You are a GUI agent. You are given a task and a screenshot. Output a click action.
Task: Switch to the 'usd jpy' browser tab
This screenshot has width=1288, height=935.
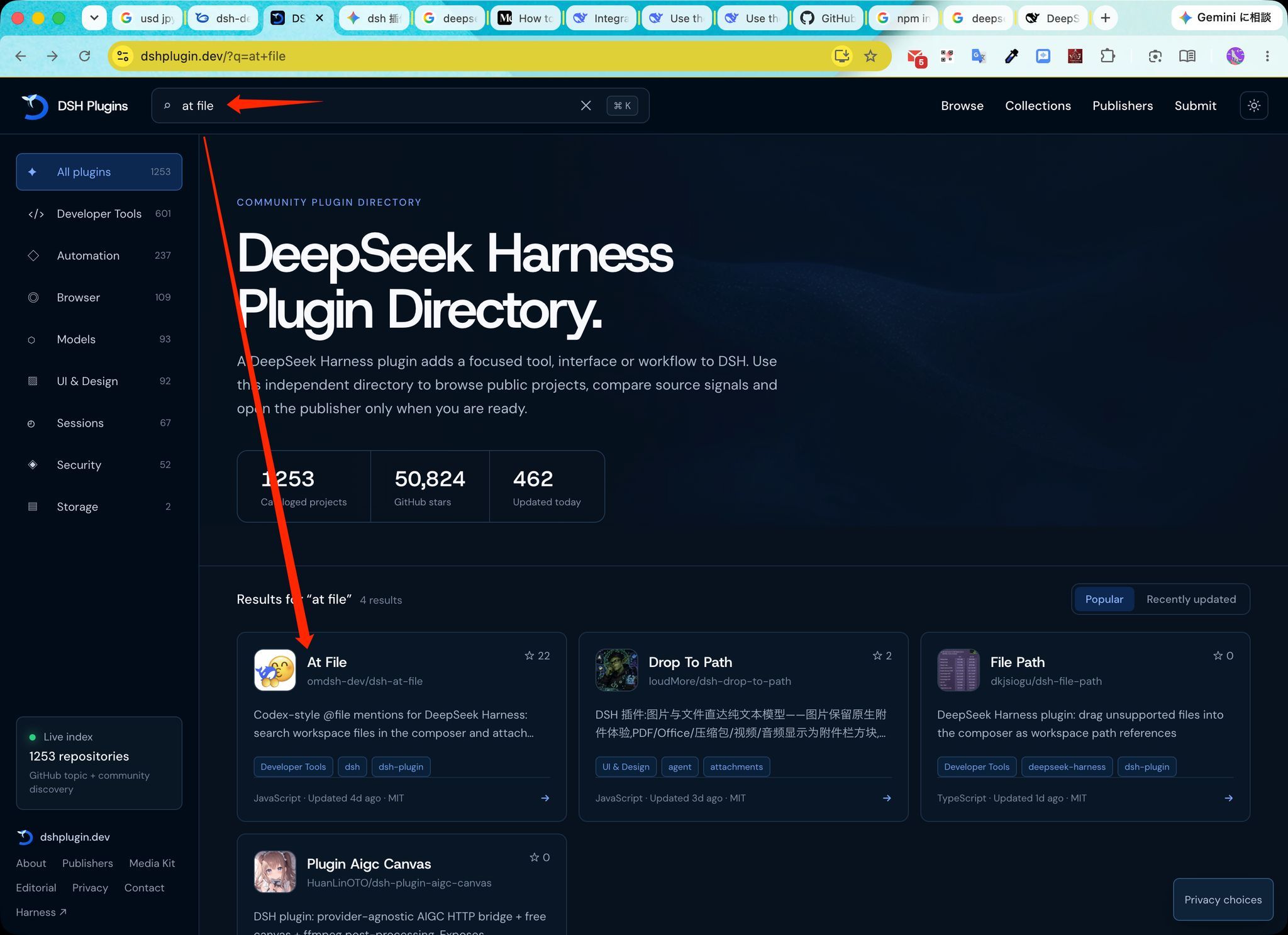(147, 18)
